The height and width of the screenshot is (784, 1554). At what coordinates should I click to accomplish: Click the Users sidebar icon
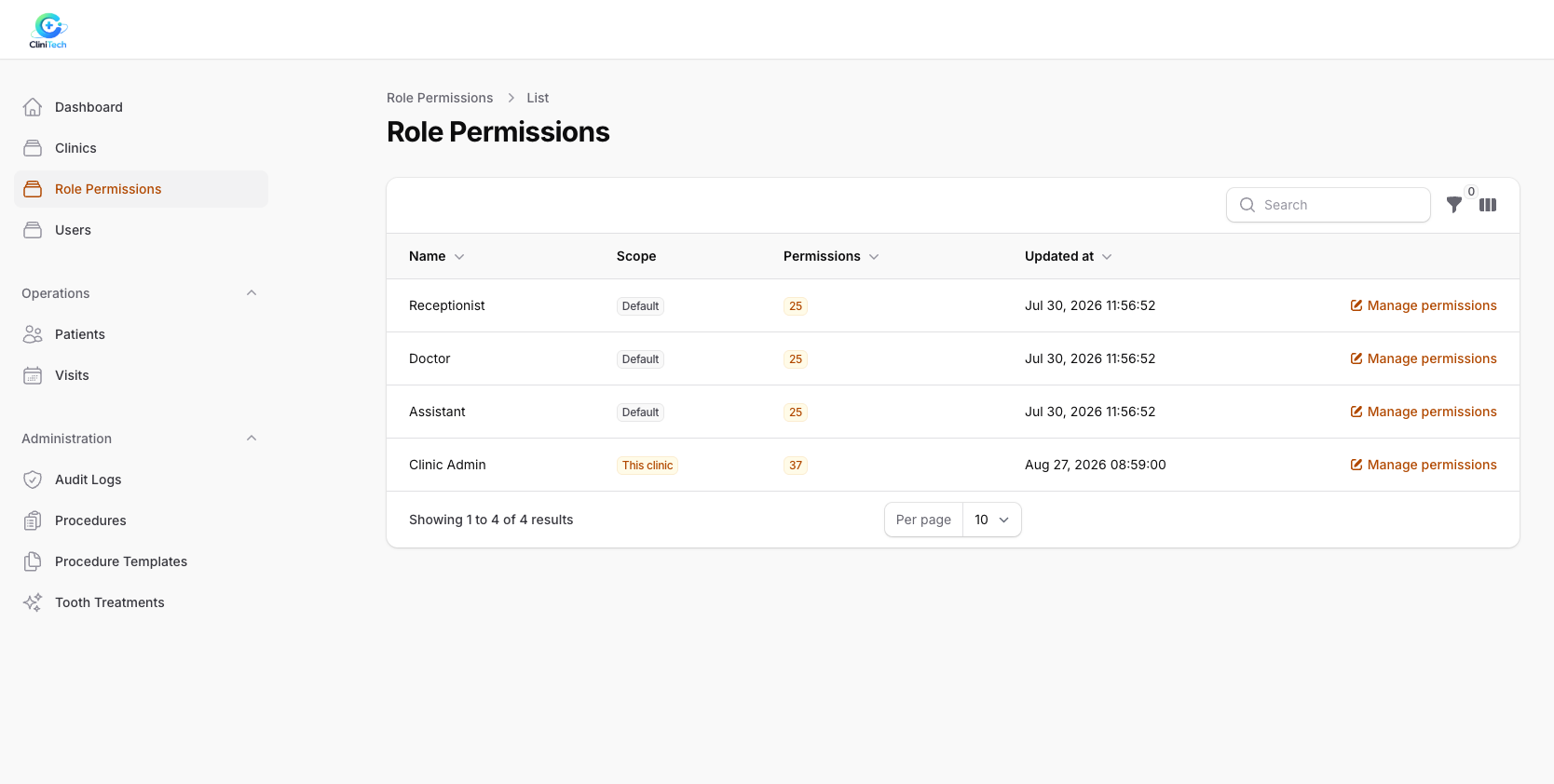point(33,230)
